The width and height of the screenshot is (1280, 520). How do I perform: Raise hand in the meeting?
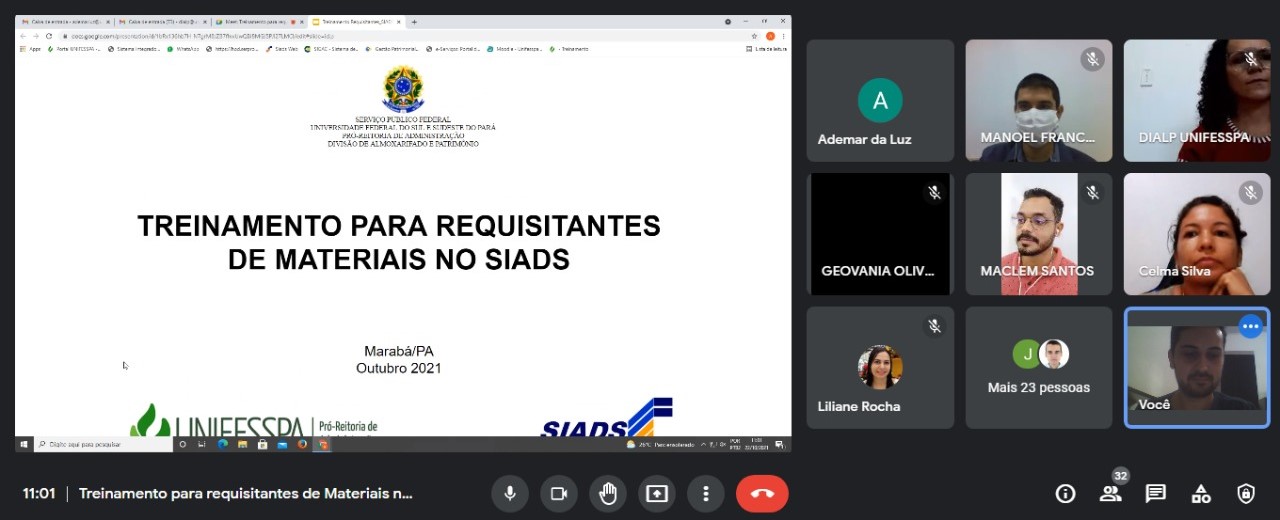[608, 493]
